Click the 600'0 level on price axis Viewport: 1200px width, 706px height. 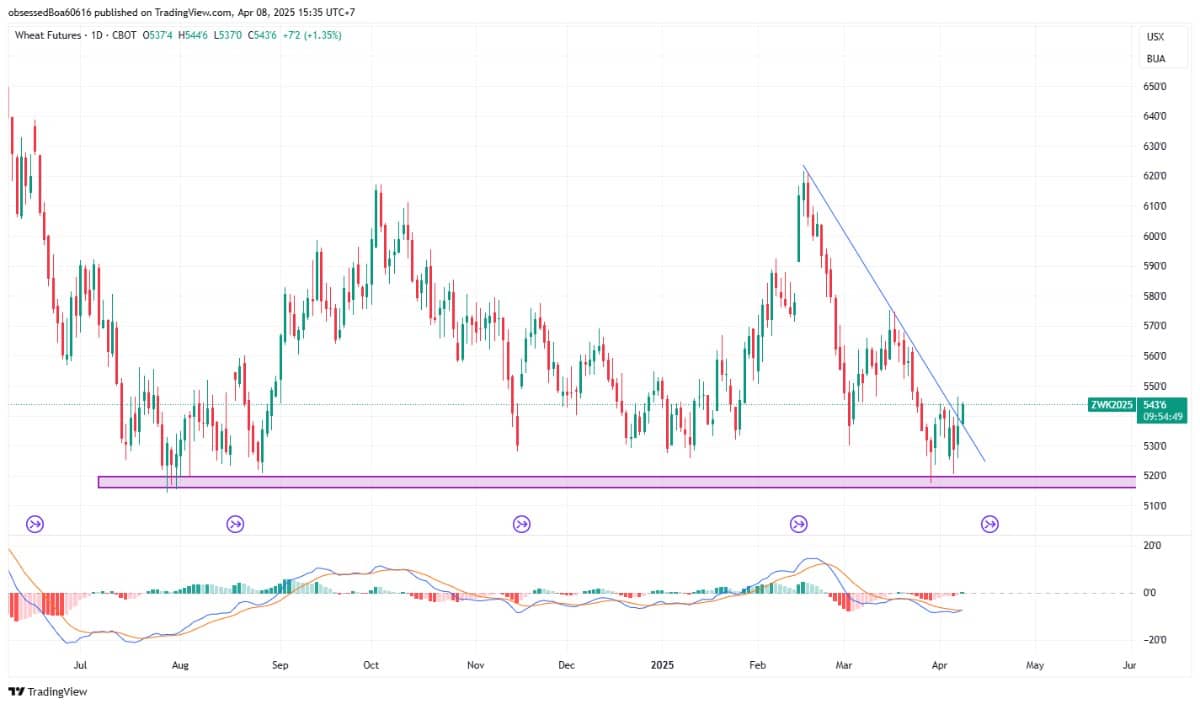pyautogui.click(x=1155, y=236)
